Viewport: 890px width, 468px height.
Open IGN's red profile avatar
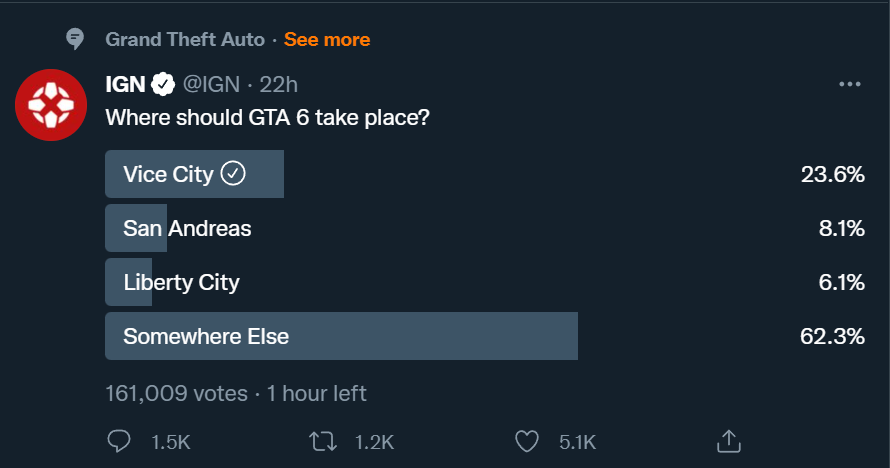49,105
